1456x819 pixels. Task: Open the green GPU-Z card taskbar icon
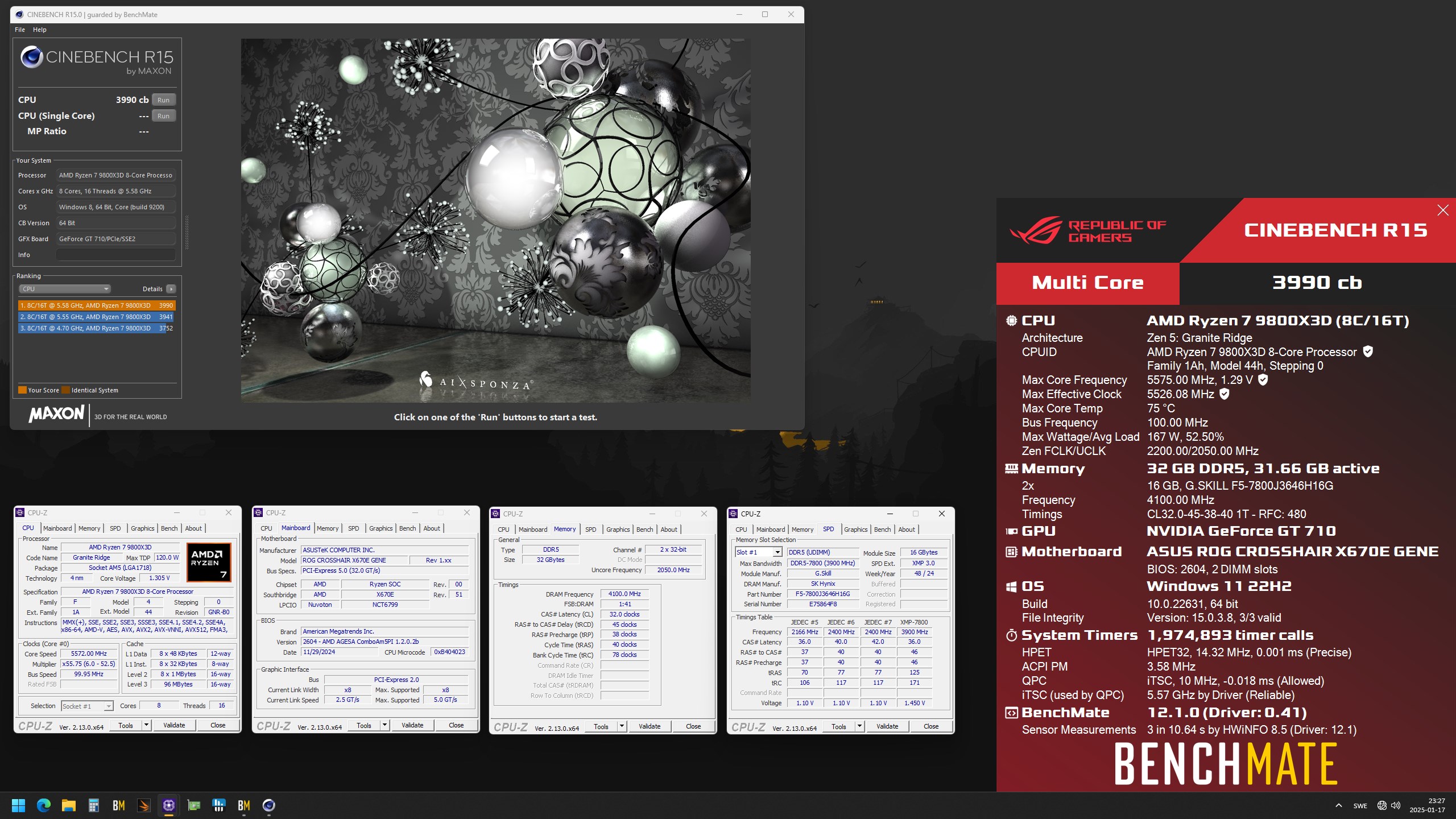[194, 805]
